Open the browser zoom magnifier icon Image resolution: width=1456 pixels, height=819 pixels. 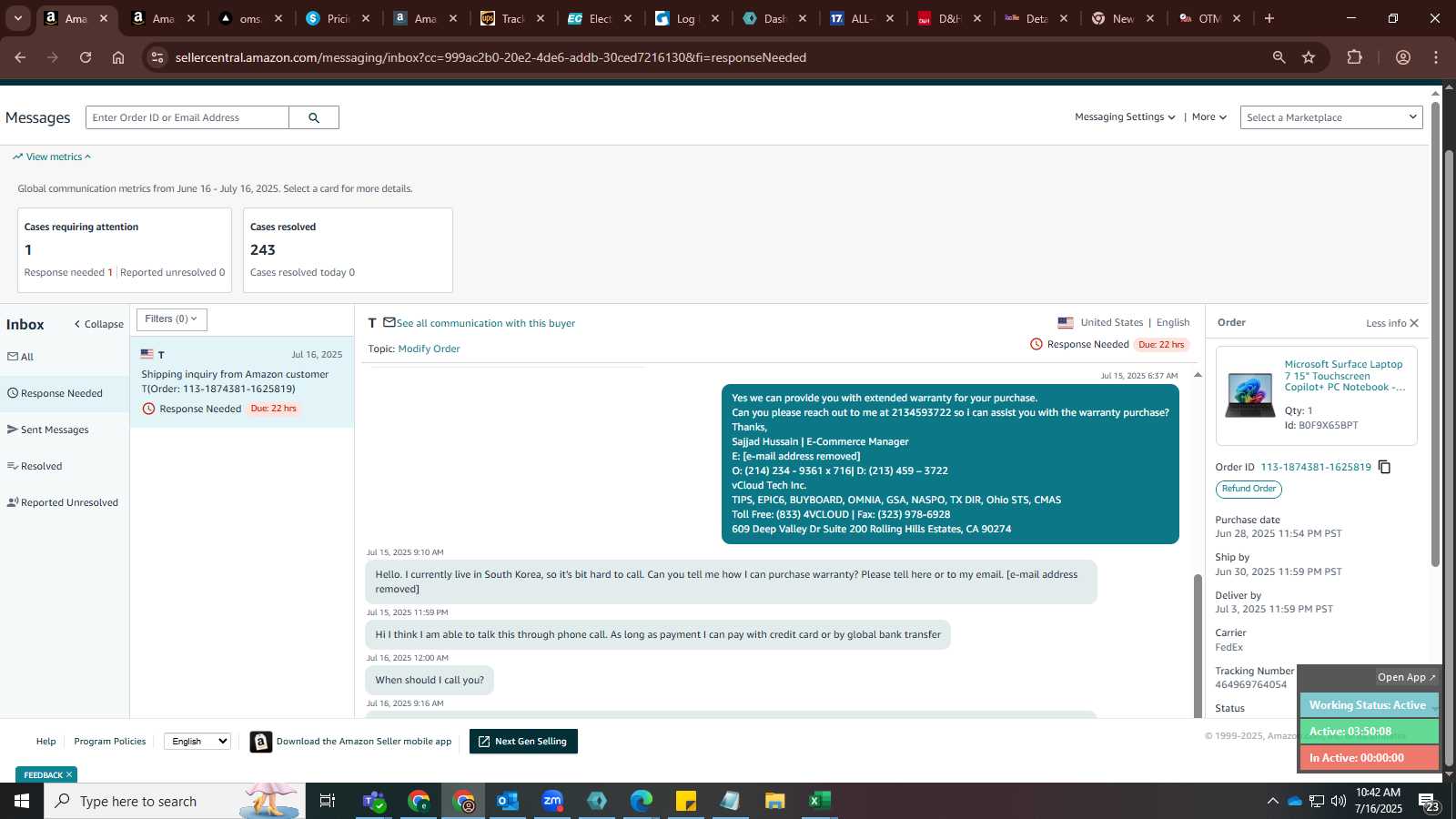click(1279, 57)
